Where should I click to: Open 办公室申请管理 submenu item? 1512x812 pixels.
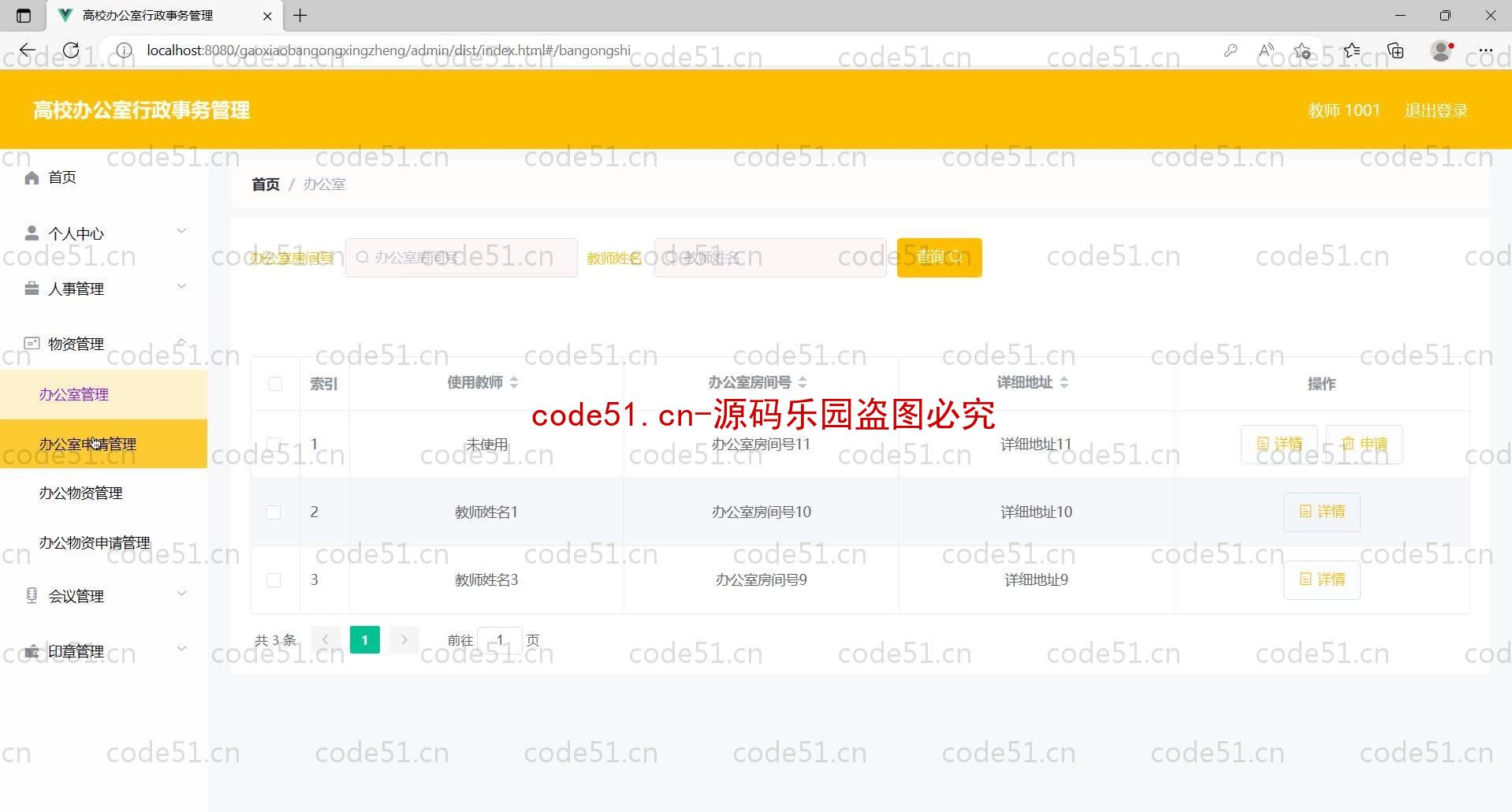(103, 444)
